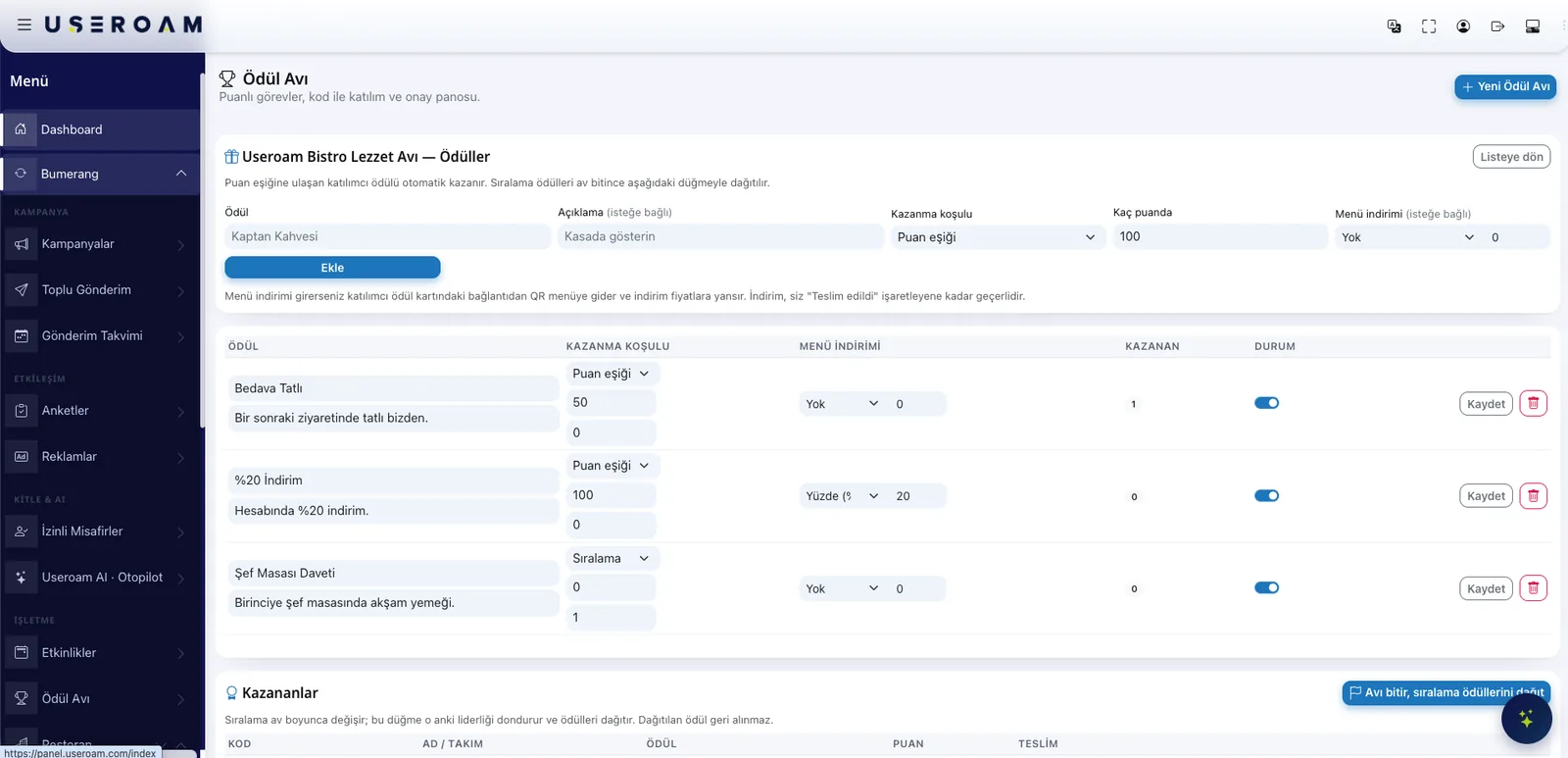This screenshot has width=1568, height=758.
Task: Open Etkinlikler in the sidebar menu
Action: coord(100,653)
